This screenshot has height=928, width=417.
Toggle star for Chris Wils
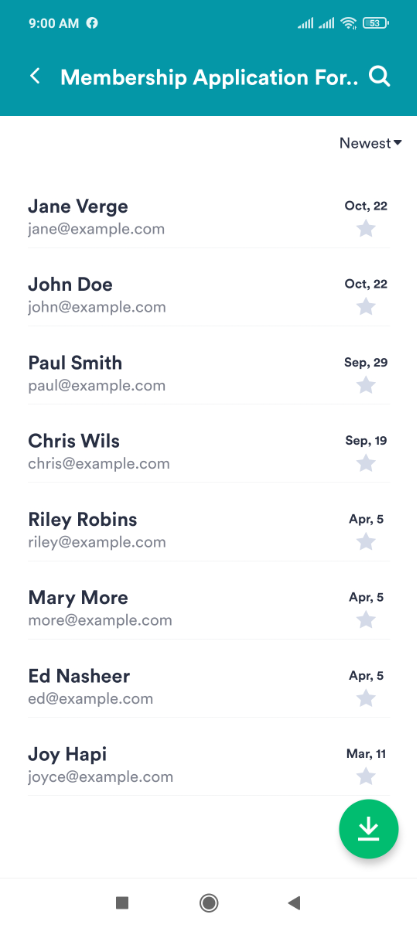[x=366, y=463]
